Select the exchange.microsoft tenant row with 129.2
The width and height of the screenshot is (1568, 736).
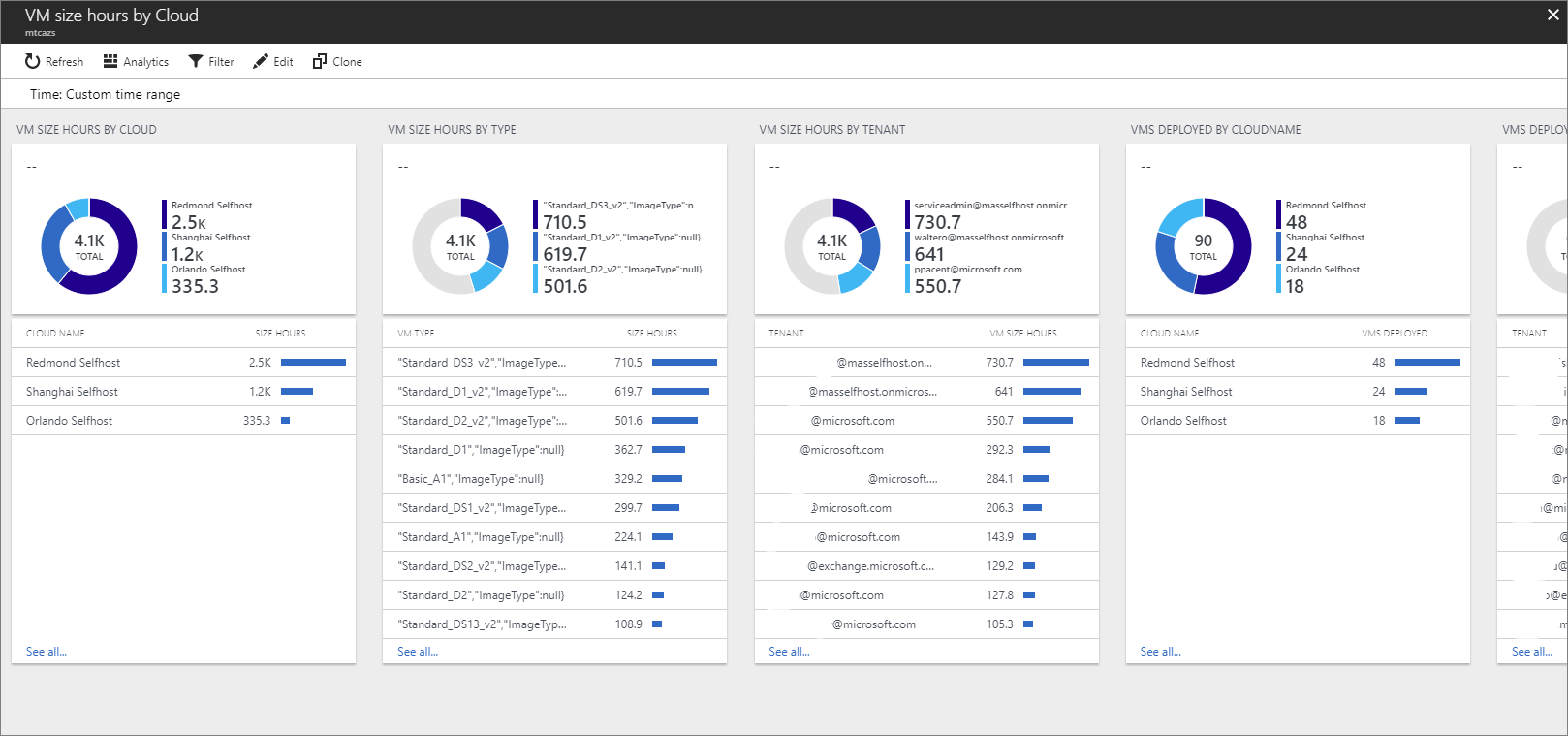(x=926, y=566)
